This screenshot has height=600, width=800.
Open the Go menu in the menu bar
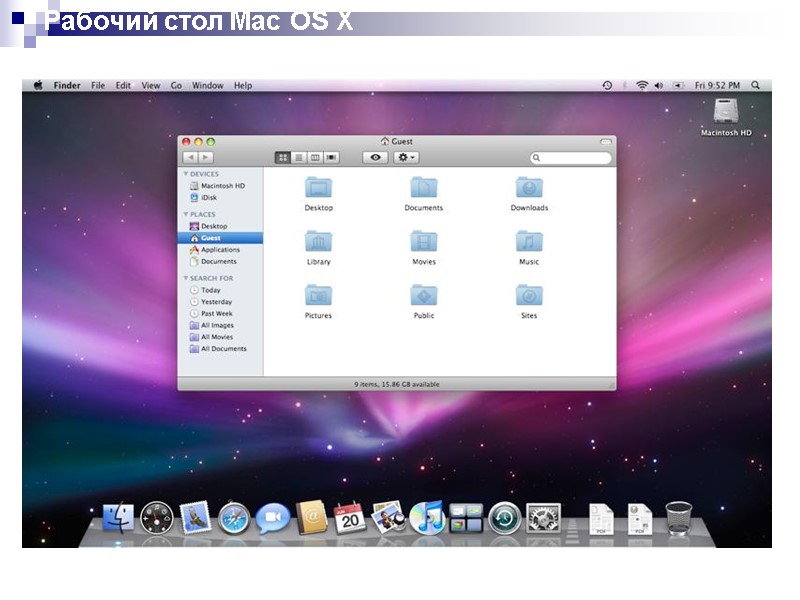176,85
